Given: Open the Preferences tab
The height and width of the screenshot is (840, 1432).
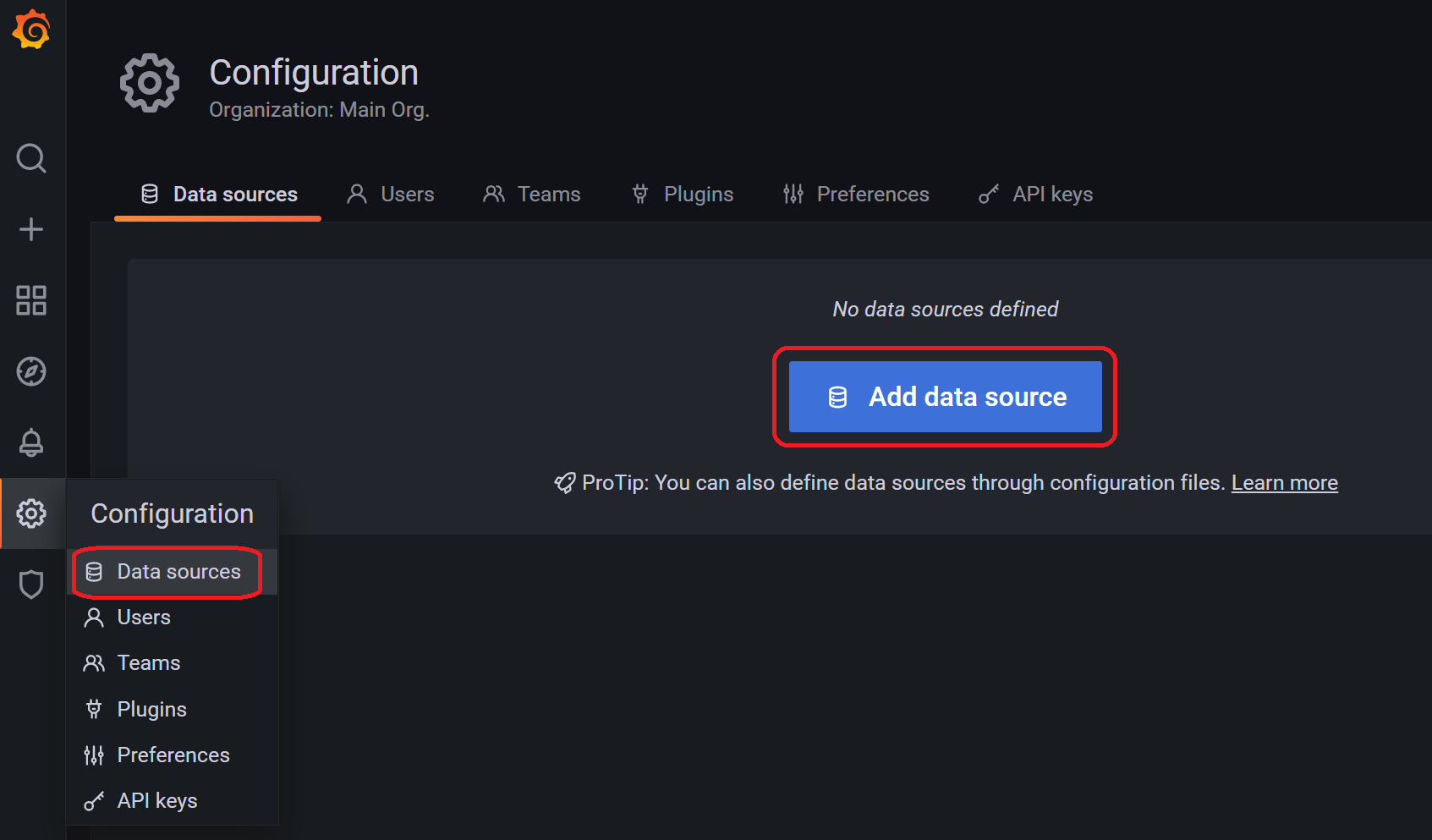Looking at the screenshot, I should coord(855,194).
